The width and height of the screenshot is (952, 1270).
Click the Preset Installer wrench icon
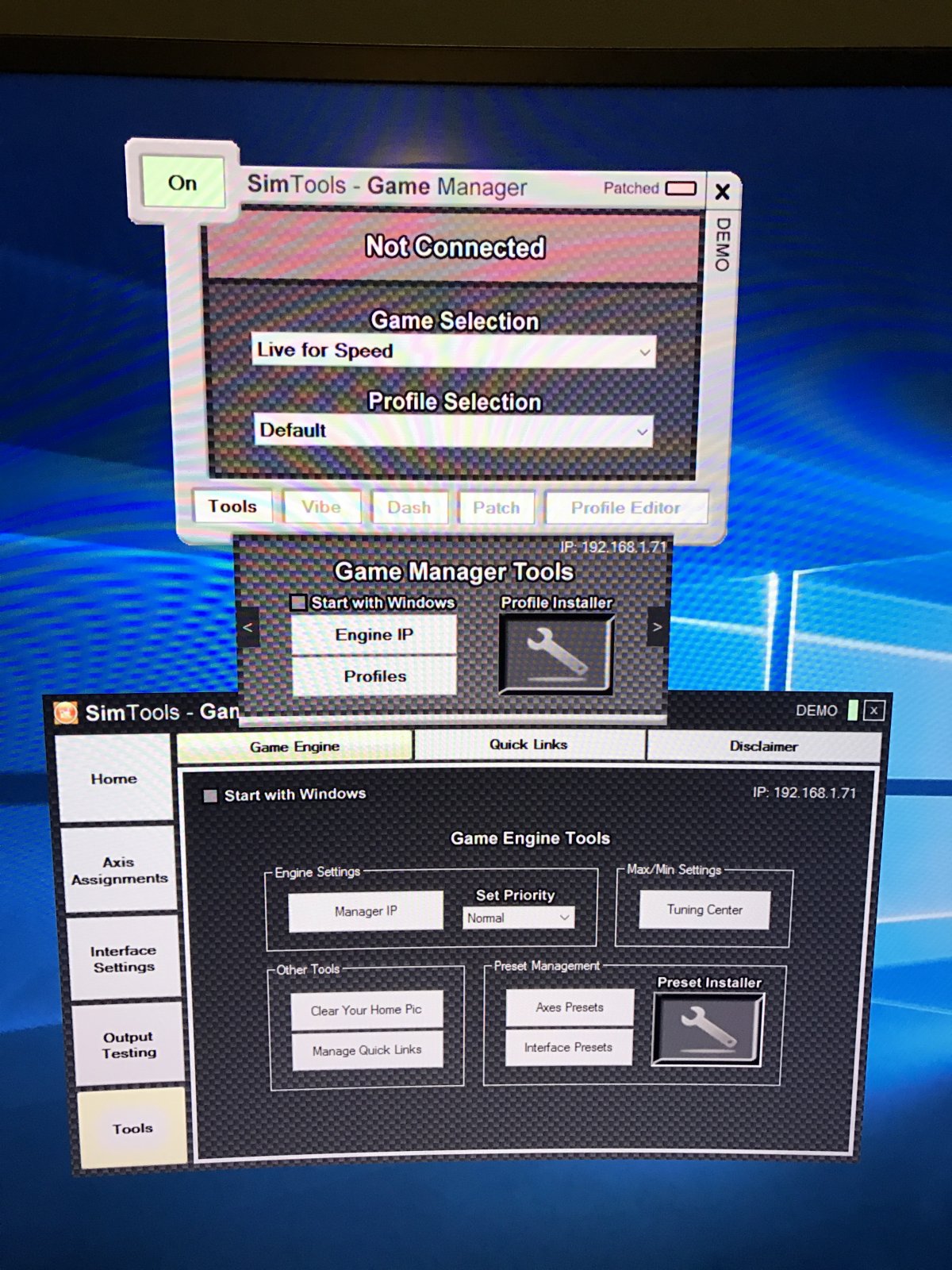[x=708, y=1029]
